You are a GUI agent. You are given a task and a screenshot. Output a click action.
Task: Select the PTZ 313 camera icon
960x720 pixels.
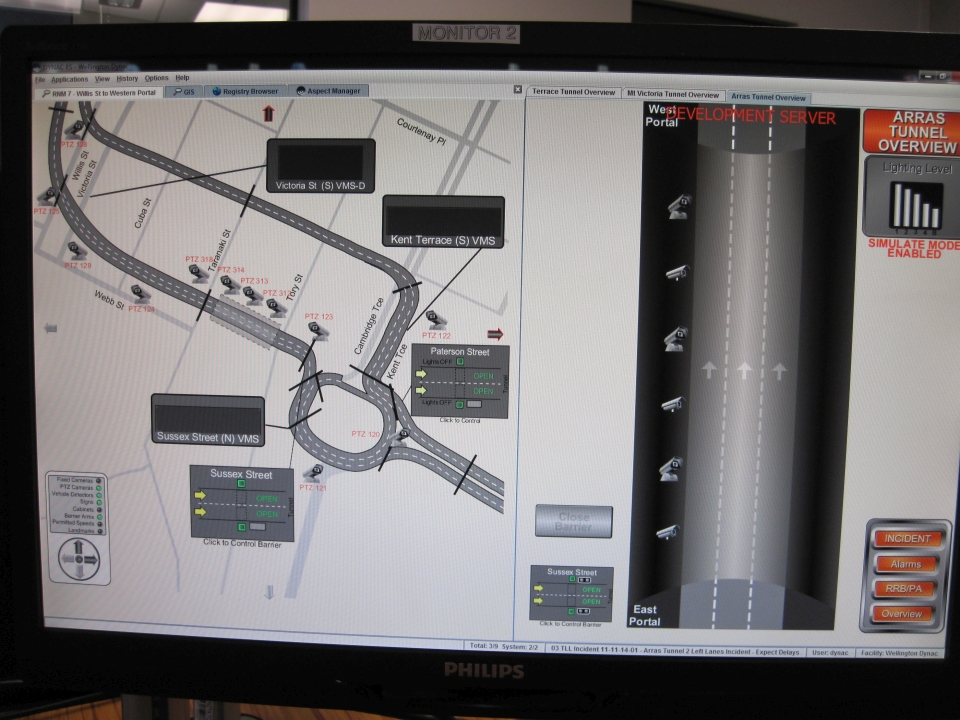(253, 296)
